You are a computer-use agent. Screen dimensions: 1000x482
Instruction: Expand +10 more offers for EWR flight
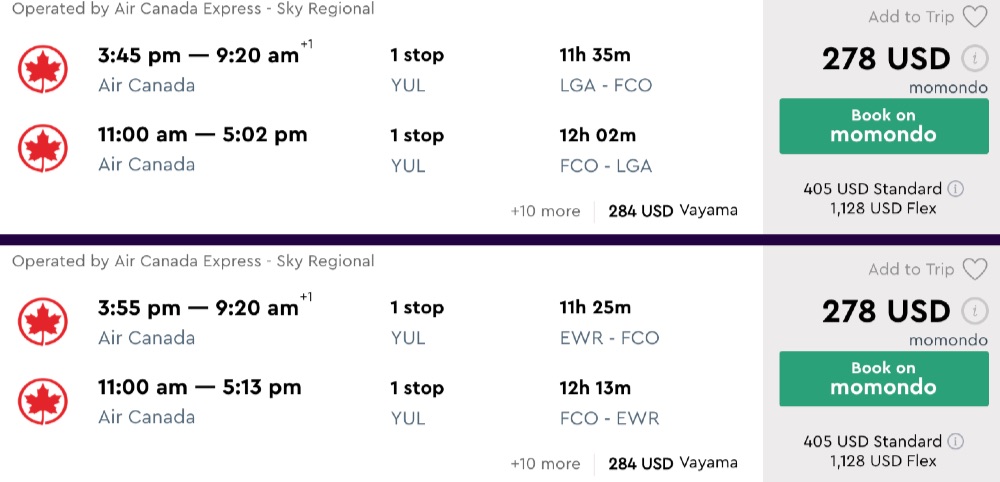pyautogui.click(x=545, y=463)
